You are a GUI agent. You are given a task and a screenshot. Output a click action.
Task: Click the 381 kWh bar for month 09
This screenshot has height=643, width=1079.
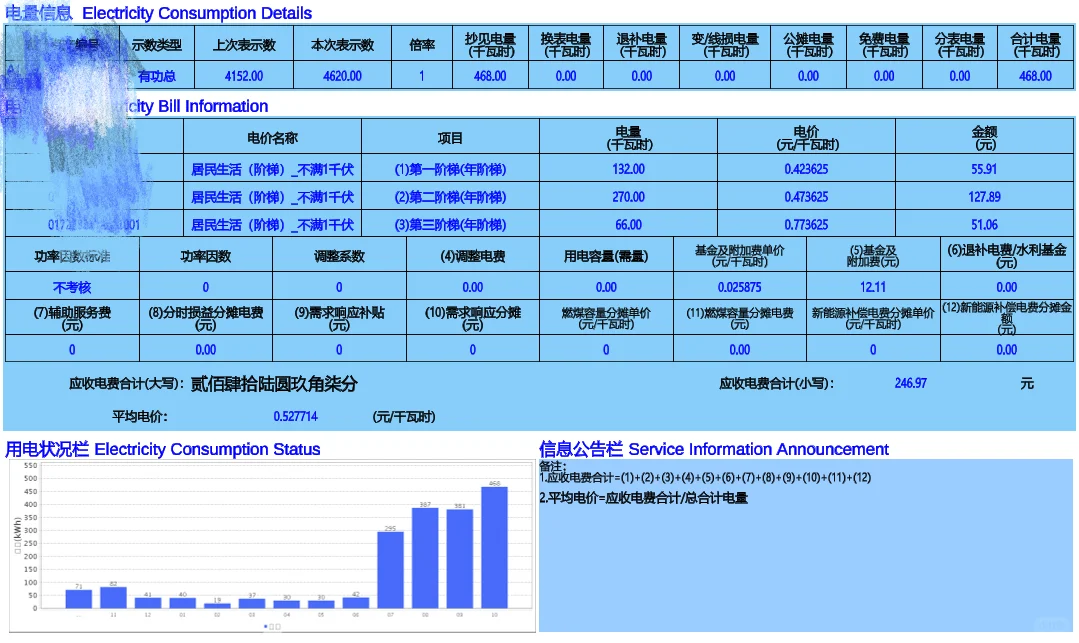(458, 558)
